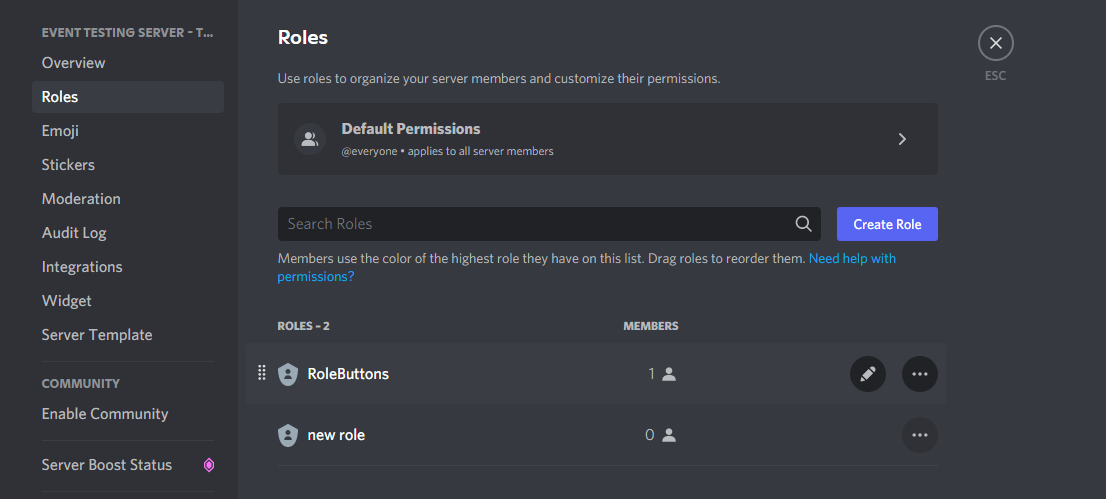Click the pencil edit icon for RoleButtons
1106x499 pixels.
(867, 374)
